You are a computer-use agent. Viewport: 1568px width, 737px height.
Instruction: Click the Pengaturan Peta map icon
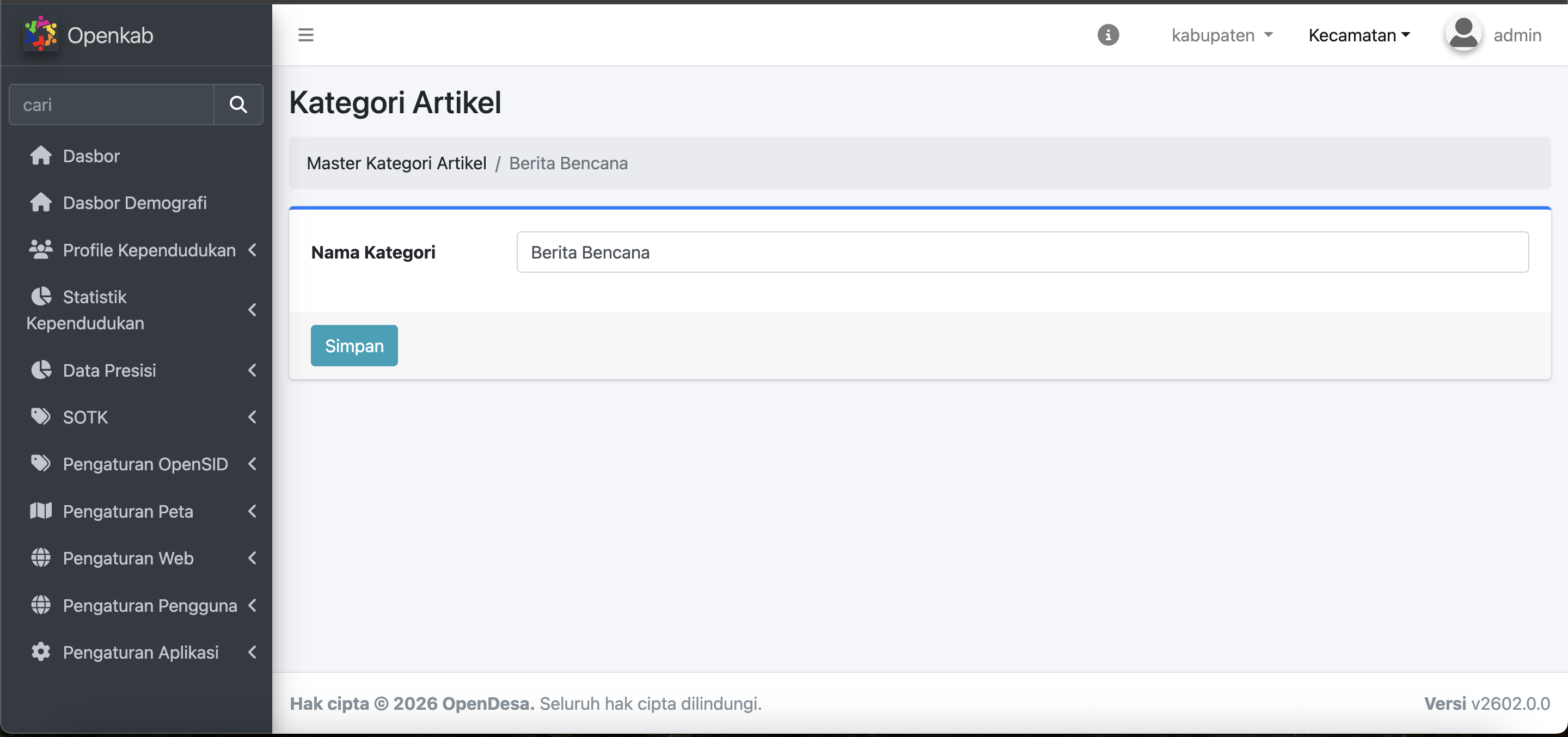click(41, 511)
